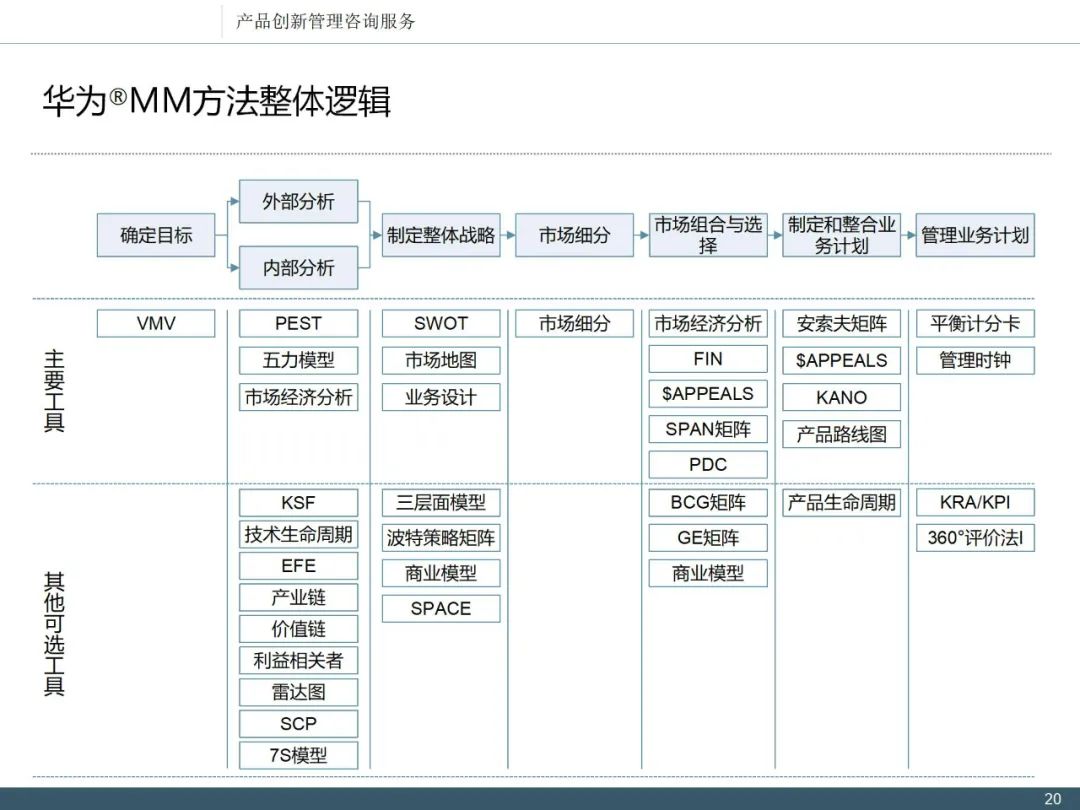Click the BCG矩阵 tool box
This screenshot has width=1080, height=810.
point(708,503)
